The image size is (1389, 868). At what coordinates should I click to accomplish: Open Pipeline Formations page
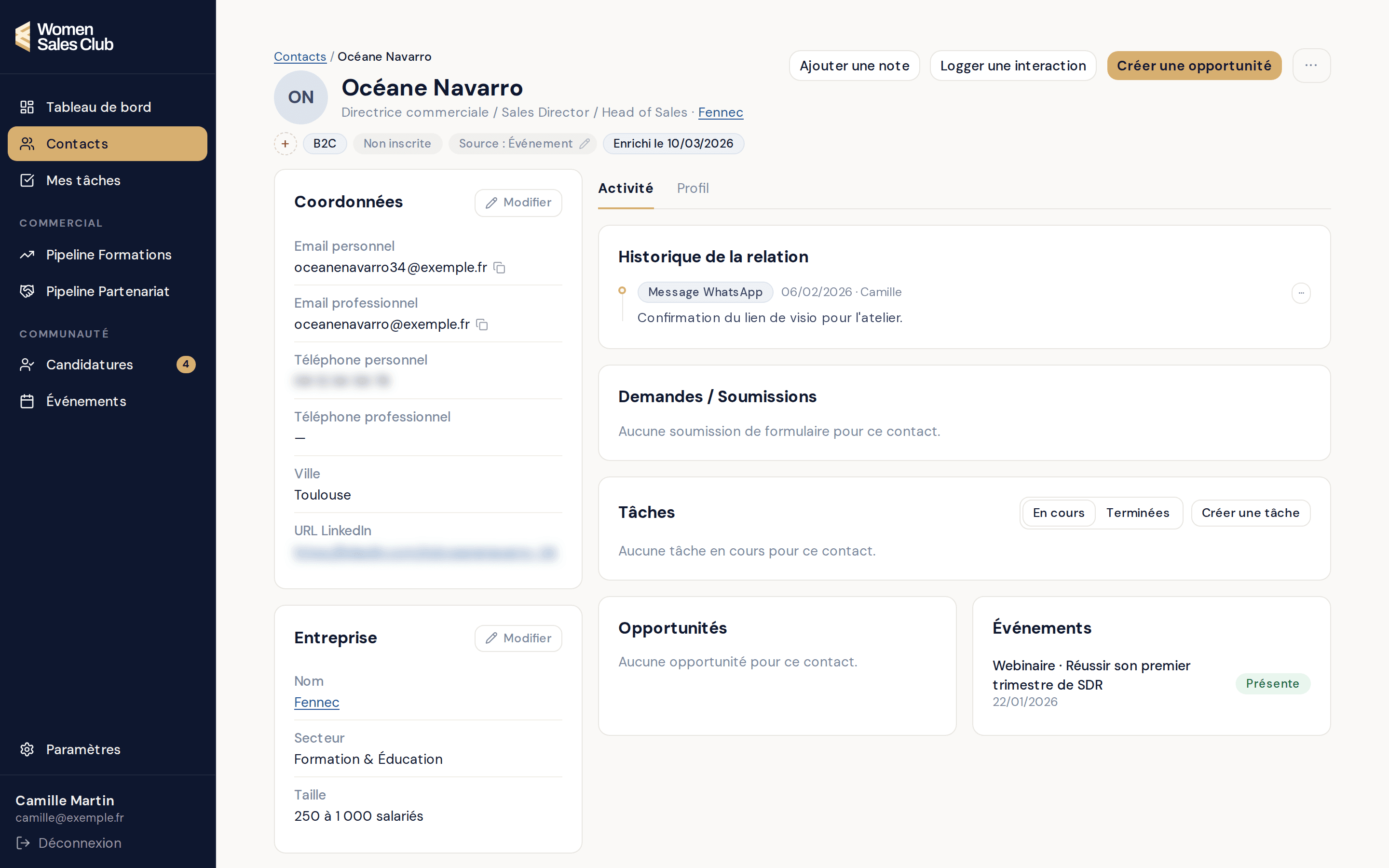click(x=108, y=254)
